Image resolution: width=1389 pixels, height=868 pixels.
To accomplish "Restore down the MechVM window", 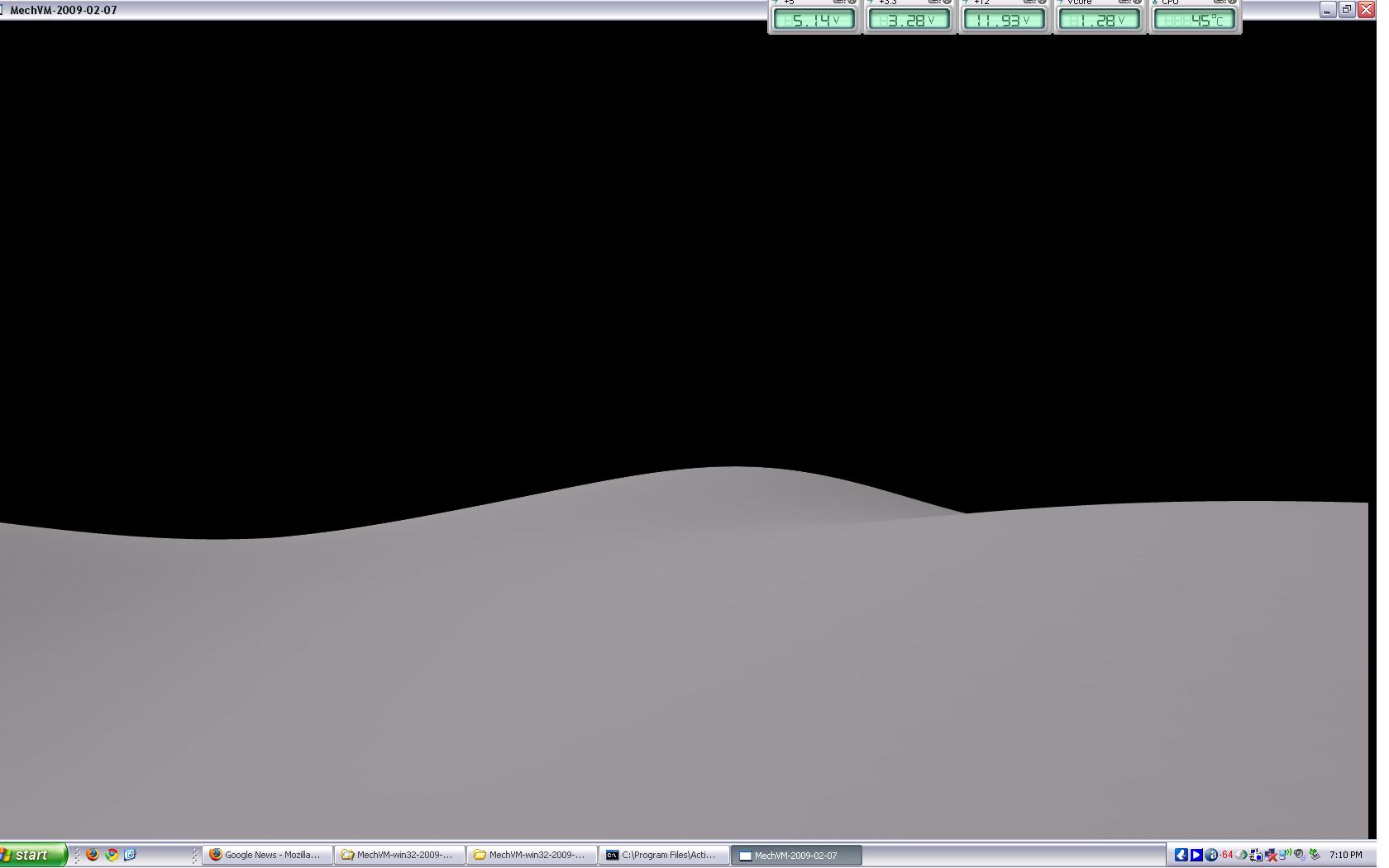I will pyautogui.click(x=1347, y=10).
